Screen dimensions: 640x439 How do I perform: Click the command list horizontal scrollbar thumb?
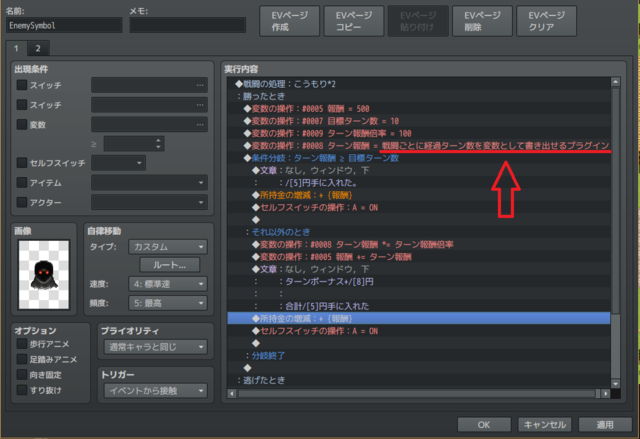(417, 394)
